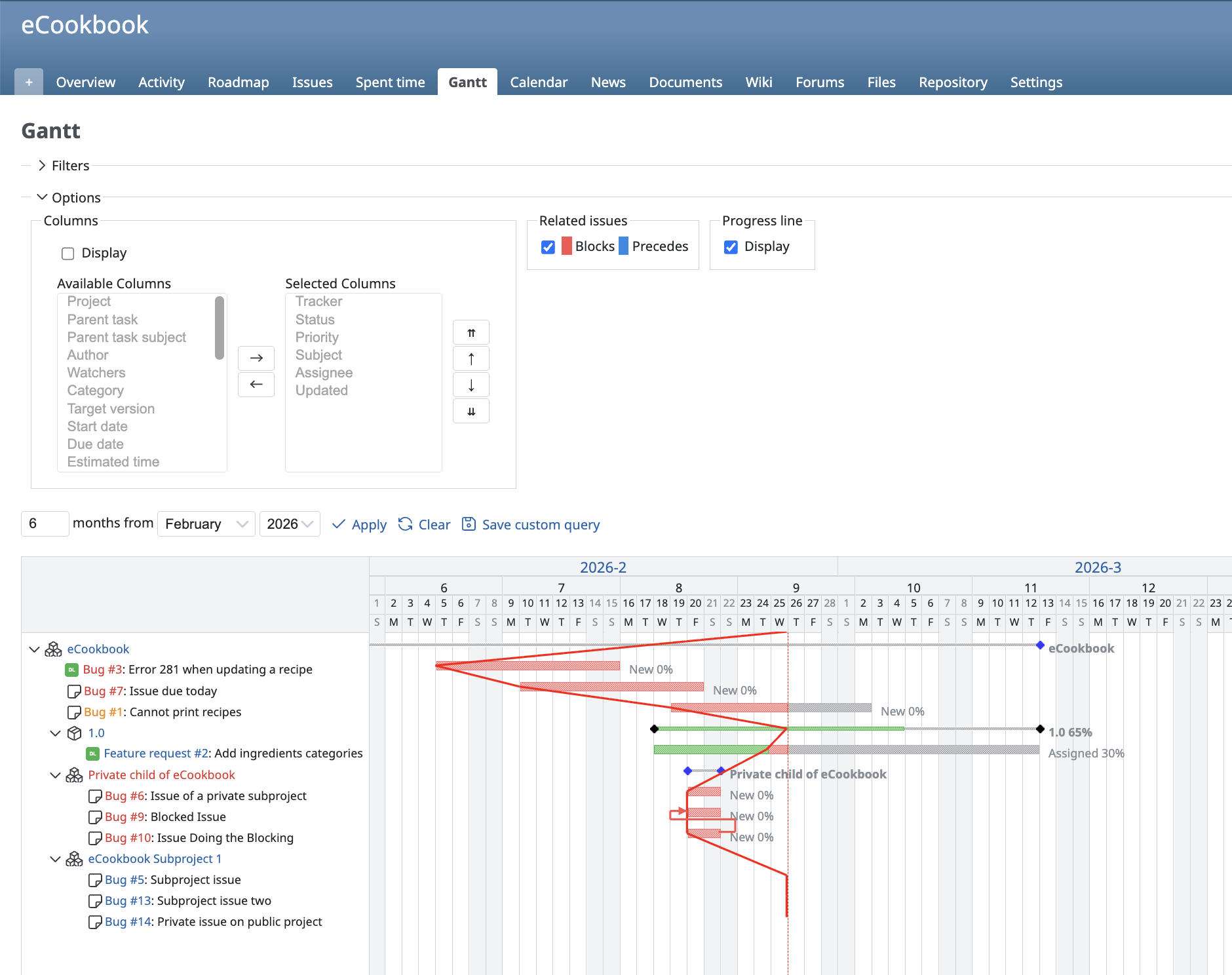Open Bug #3 issue link
This screenshot has width=1232, height=975.
[x=103, y=670]
